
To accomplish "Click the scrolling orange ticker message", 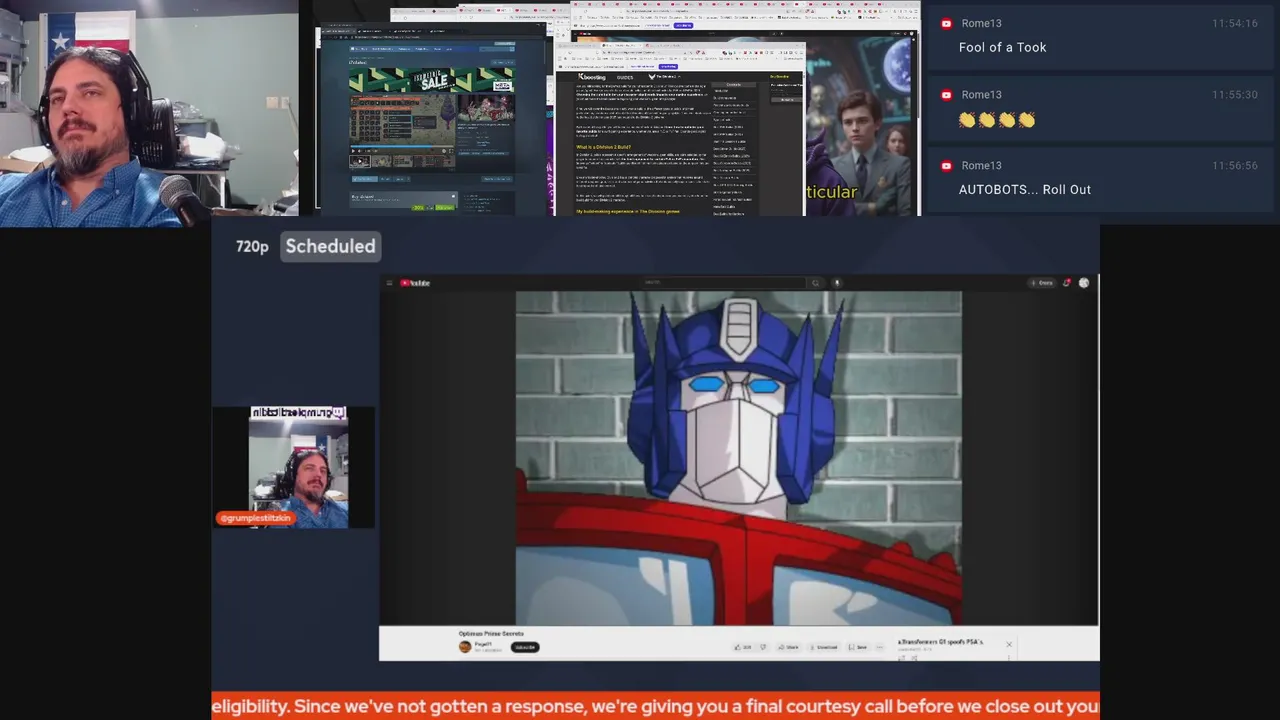I will coord(655,706).
